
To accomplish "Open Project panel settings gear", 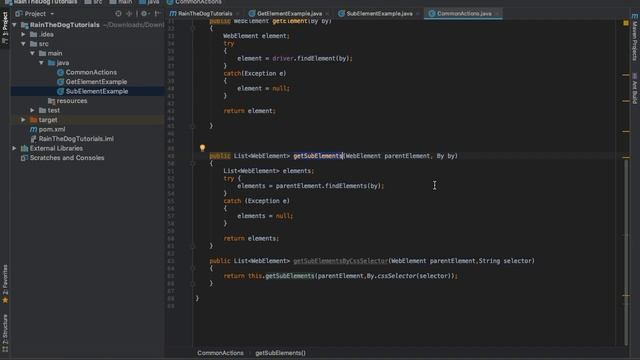I will [144, 13].
